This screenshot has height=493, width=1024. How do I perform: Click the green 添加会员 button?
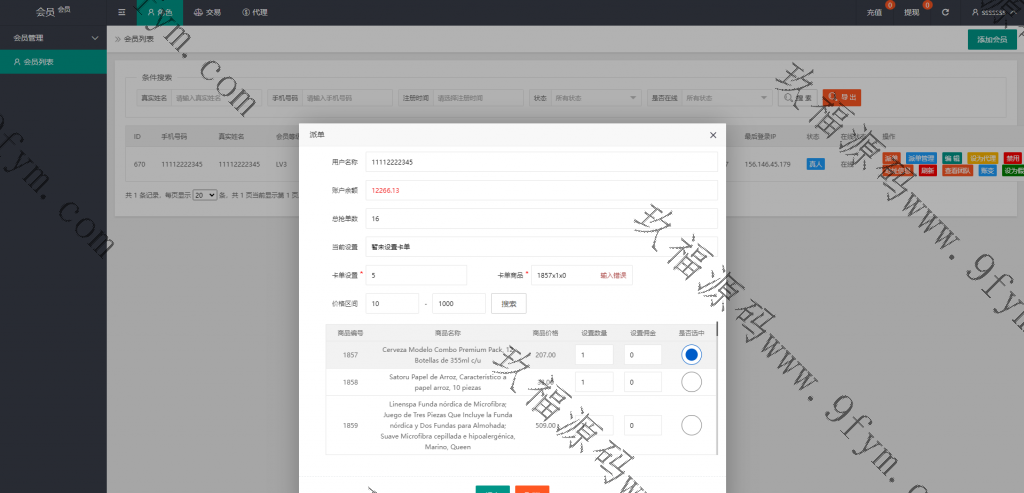tap(991, 39)
